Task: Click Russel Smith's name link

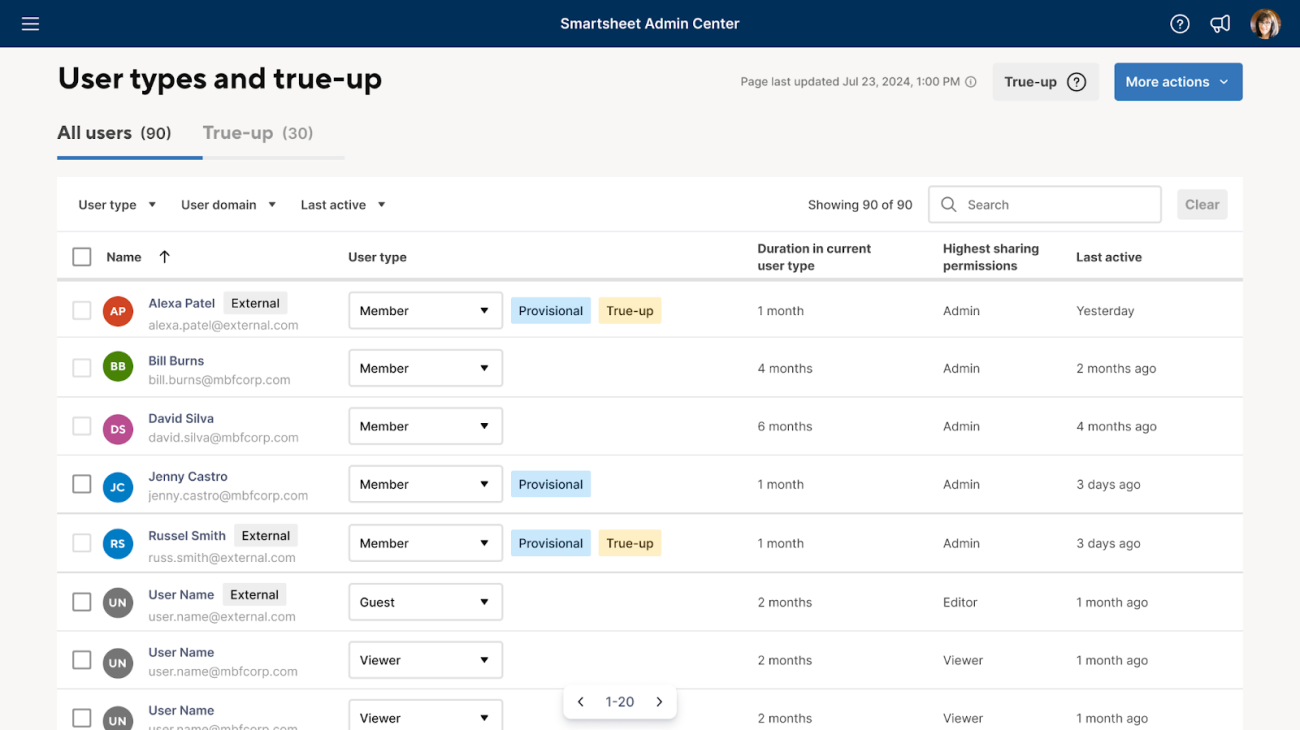Action: click(x=187, y=536)
